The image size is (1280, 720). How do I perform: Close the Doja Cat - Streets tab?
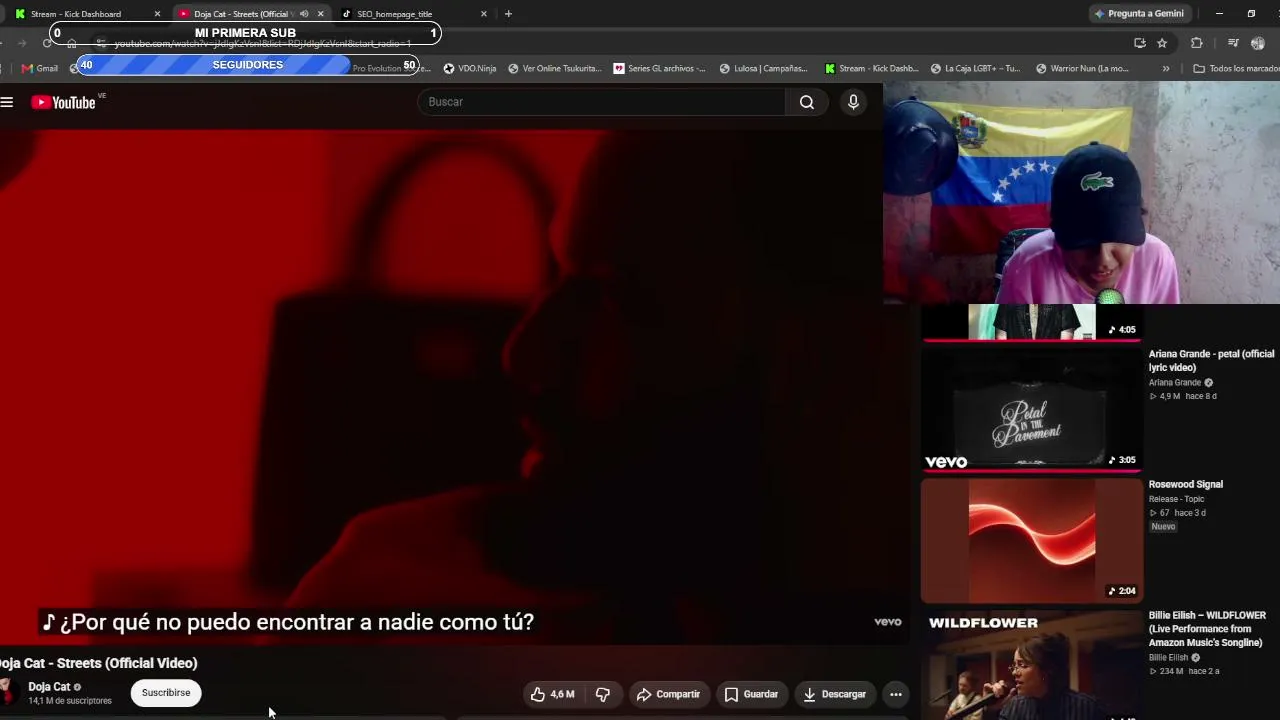pos(320,14)
